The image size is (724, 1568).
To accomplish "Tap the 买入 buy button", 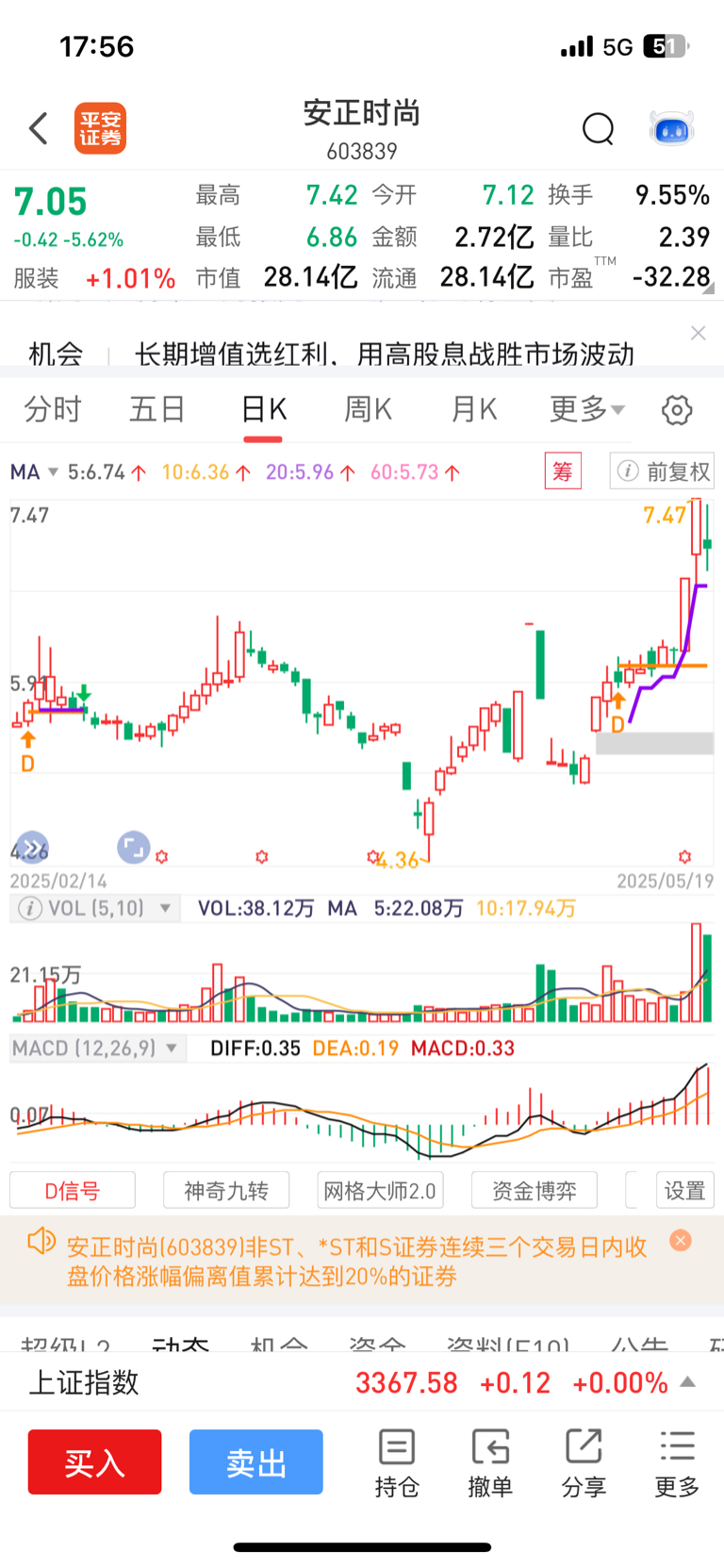I will click(94, 1462).
